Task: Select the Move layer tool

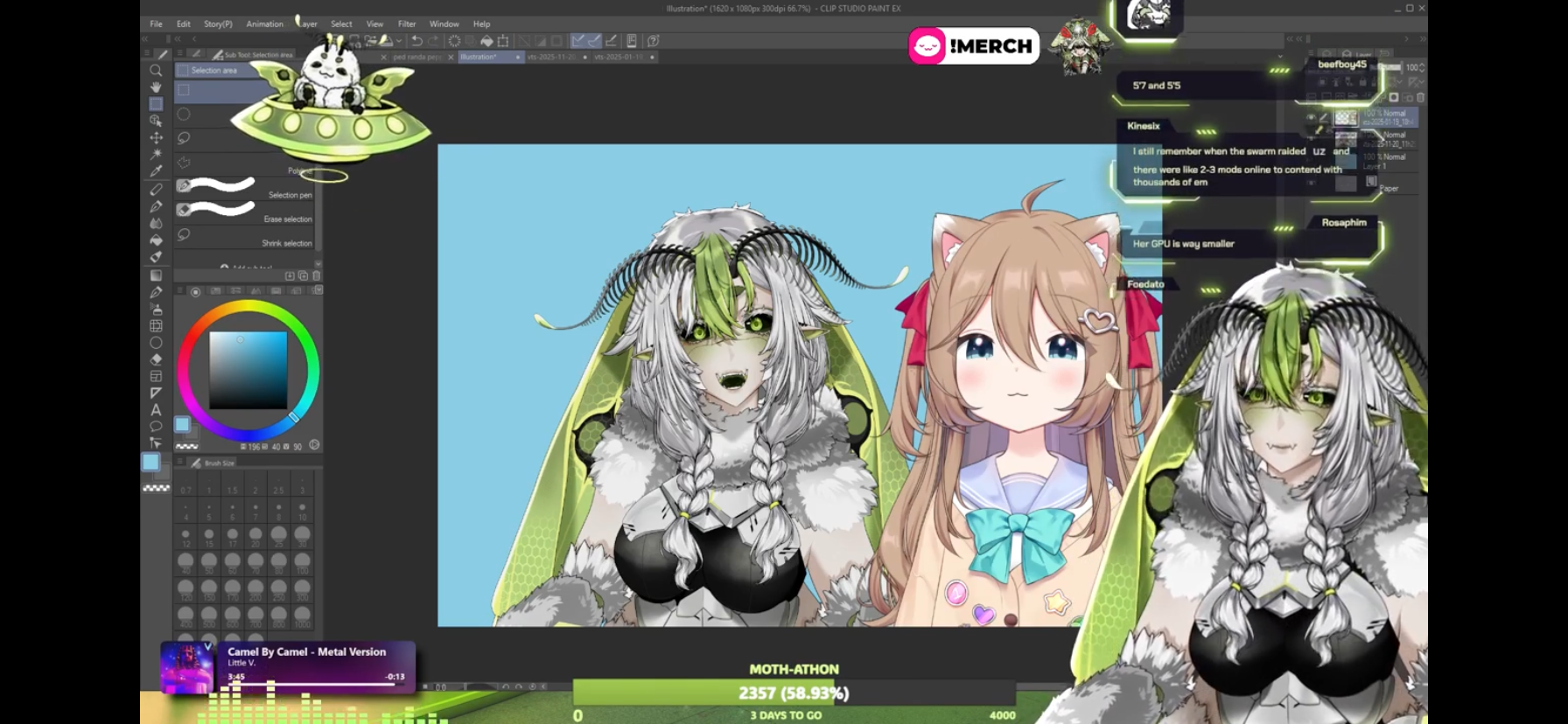Action: pyautogui.click(x=156, y=137)
